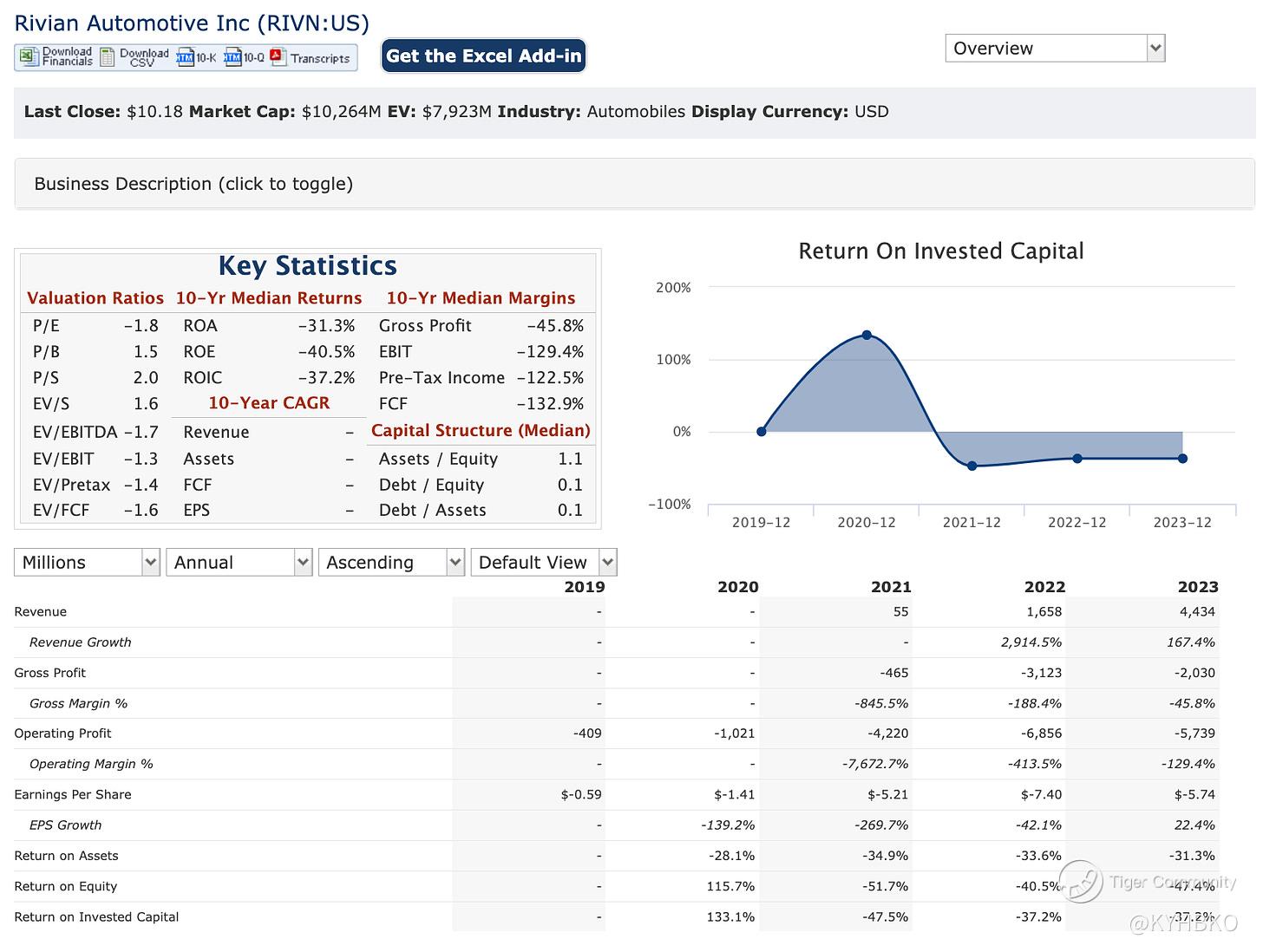
Task: Click the PDF Transcripts icon
Action: [278, 57]
